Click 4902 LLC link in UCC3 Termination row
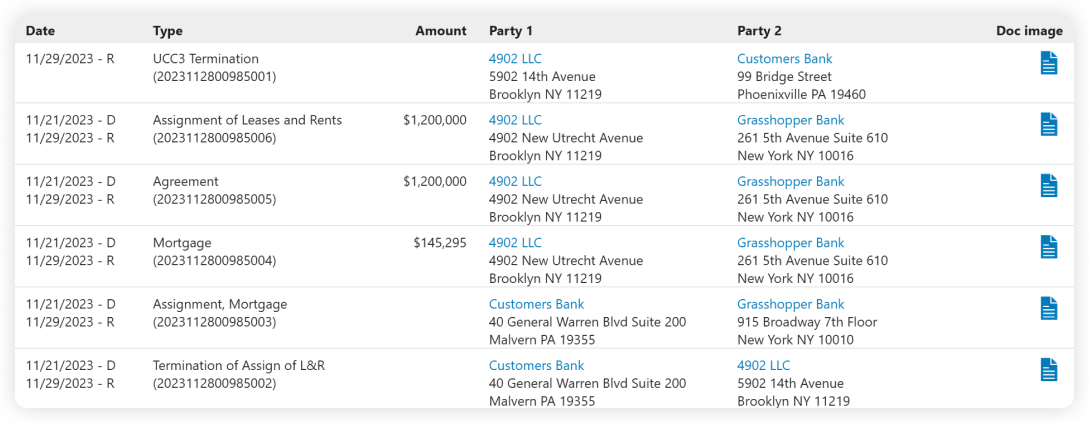Image resolution: width=1089 pixels, height=423 pixels. 515,59
